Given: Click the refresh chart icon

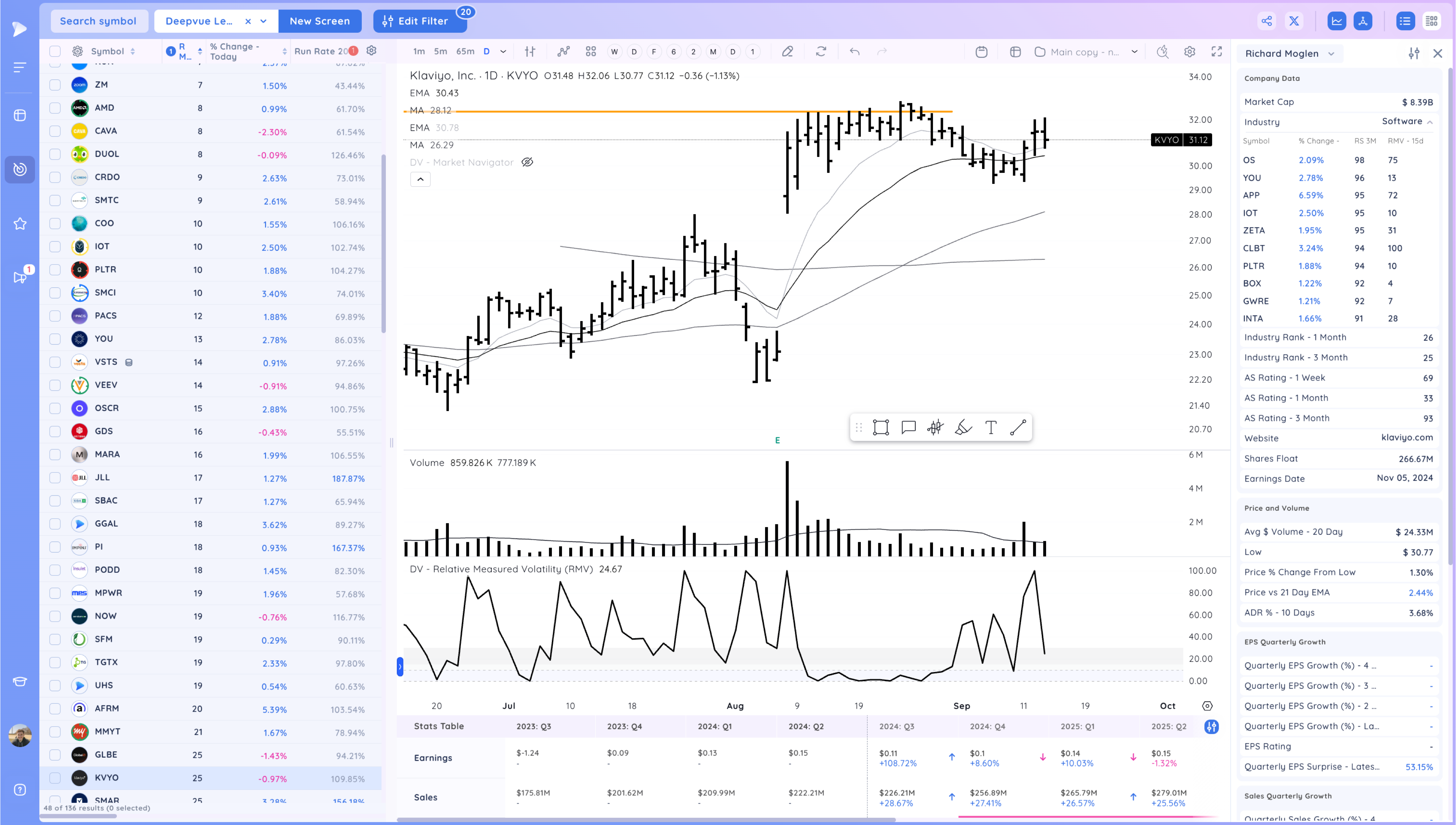Looking at the screenshot, I should (820, 52).
